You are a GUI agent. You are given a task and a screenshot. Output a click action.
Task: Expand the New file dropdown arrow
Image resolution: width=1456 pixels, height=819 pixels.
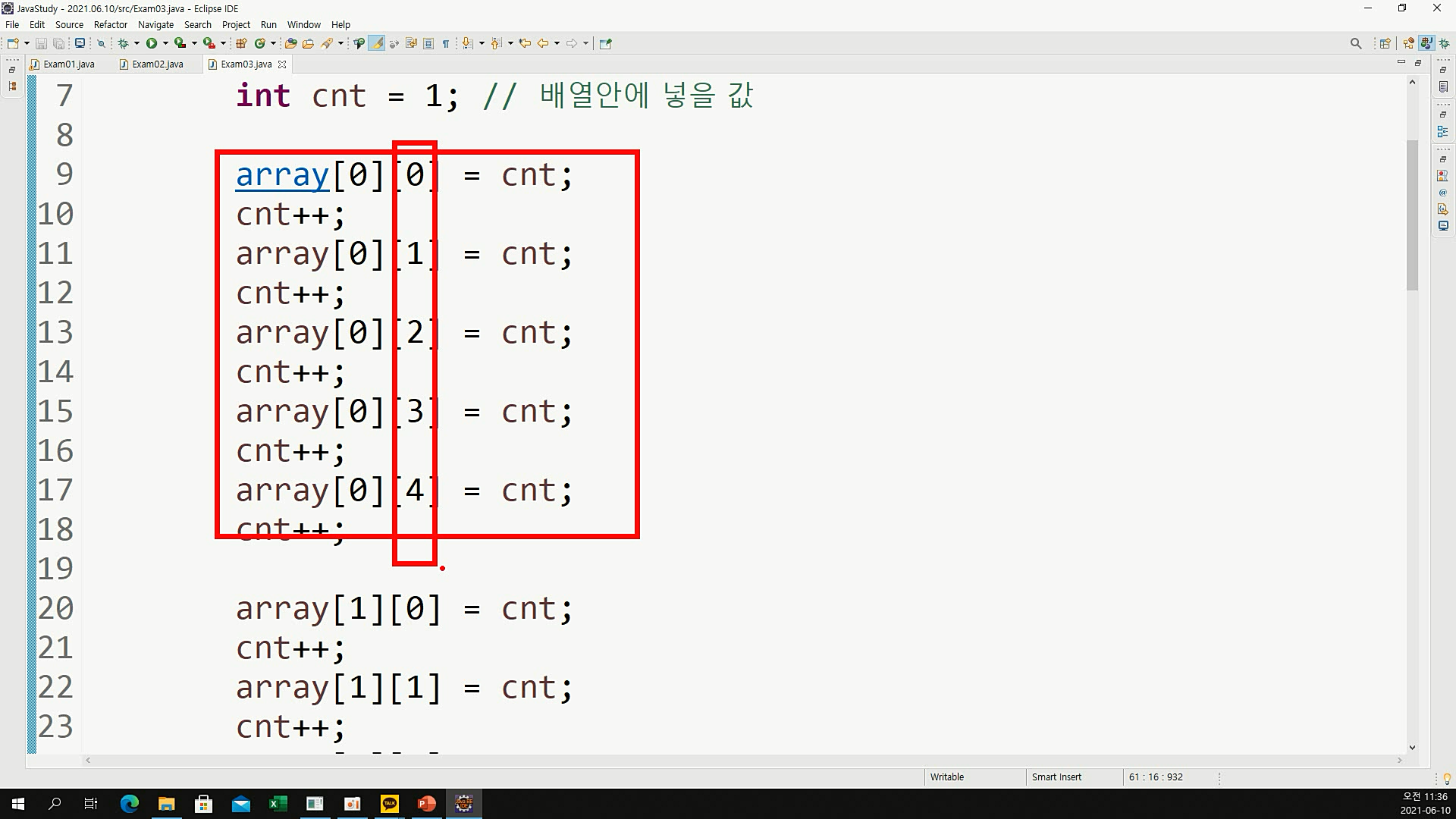[x=27, y=43]
